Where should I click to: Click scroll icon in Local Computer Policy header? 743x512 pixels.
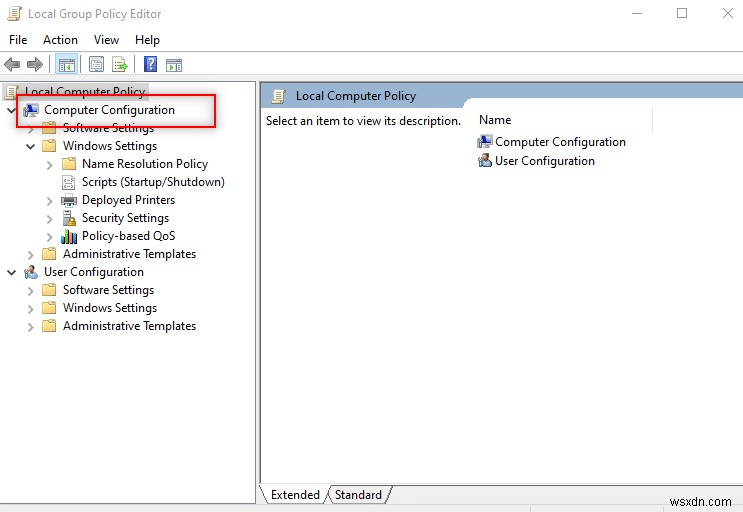pyautogui.click(x=279, y=96)
